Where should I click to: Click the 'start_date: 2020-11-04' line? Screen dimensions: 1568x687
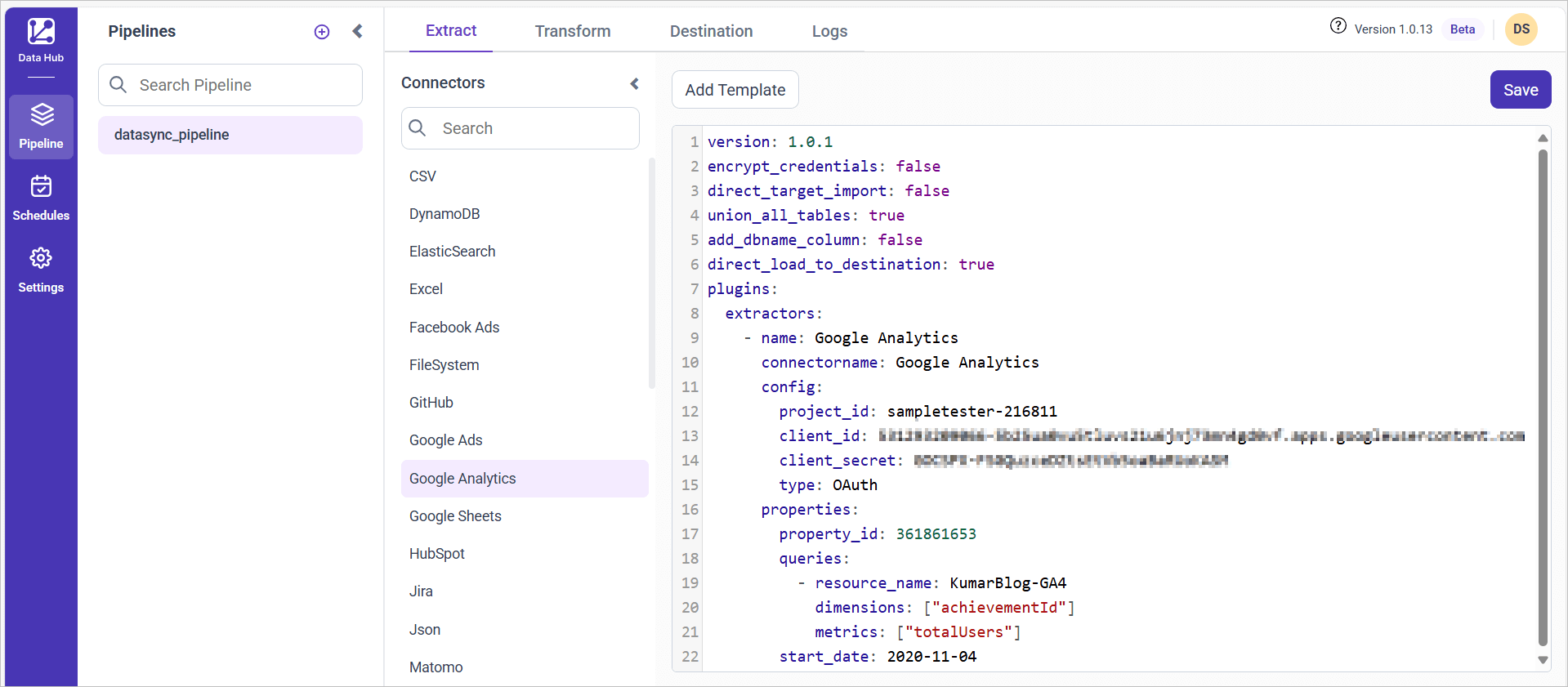[878, 657]
